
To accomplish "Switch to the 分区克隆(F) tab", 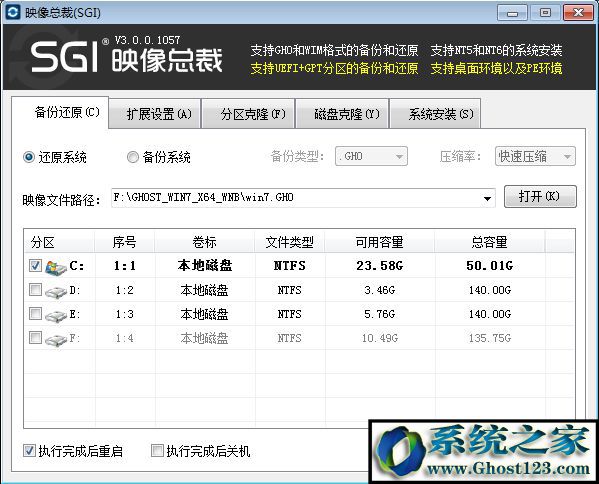I will coord(248,114).
